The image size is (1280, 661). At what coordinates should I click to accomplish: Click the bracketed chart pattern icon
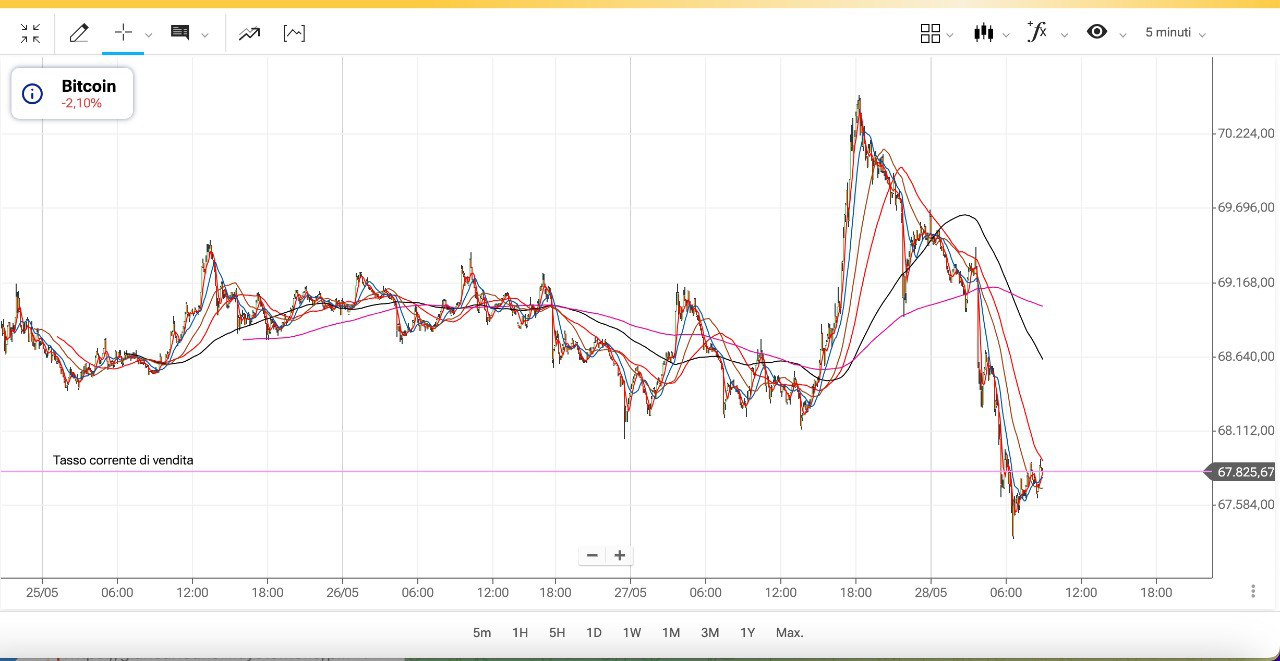click(x=294, y=33)
